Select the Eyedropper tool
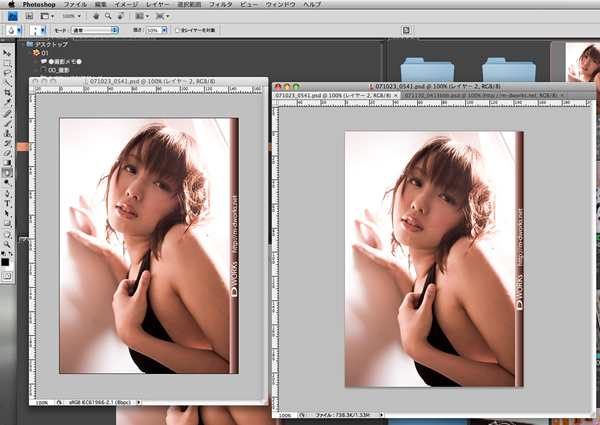This screenshot has width=600, height=425. (7, 103)
